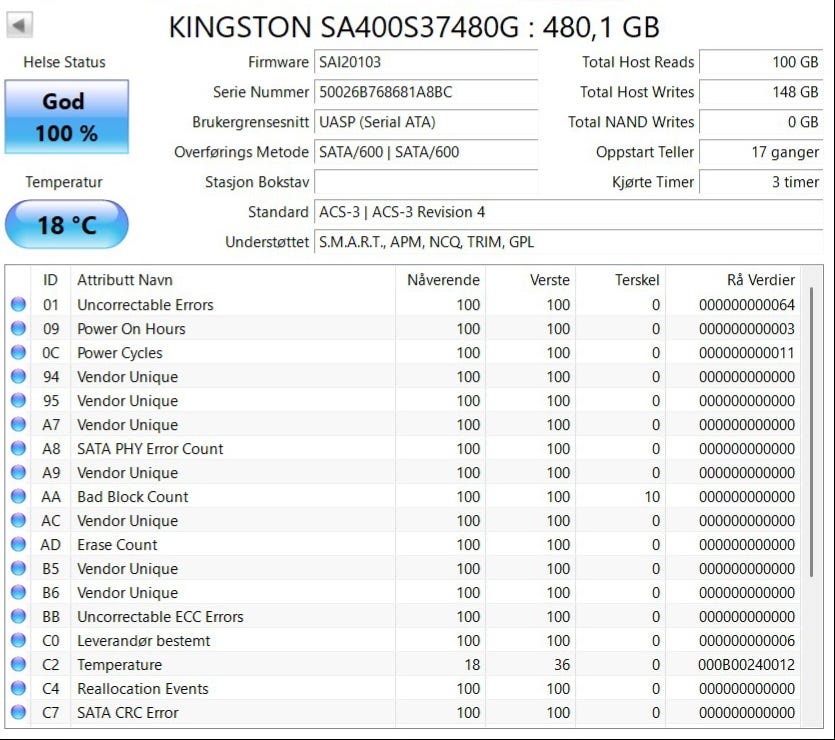Select the Reallocation Events attribute name

coord(143,688)
